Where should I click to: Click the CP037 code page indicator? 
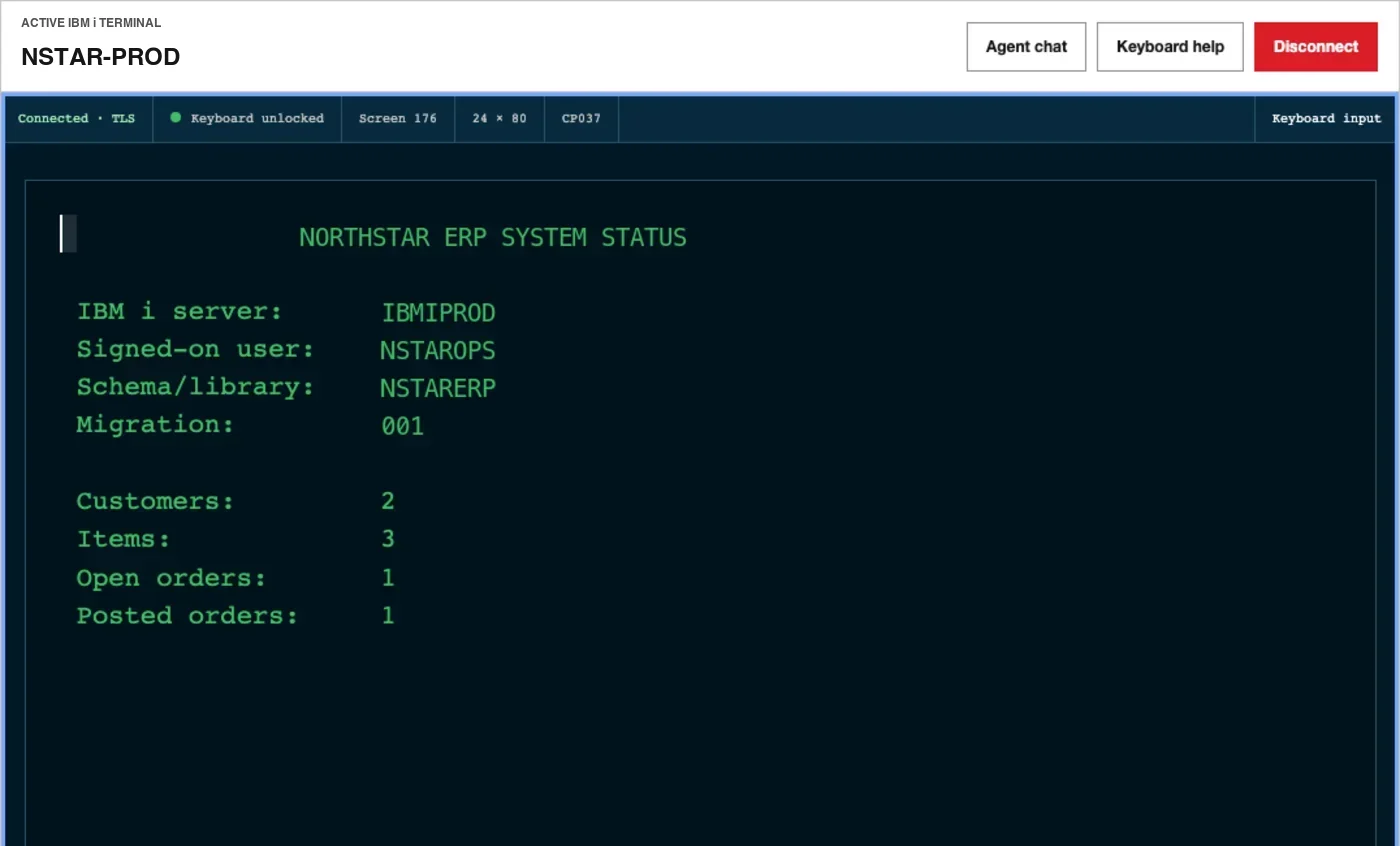(581, 118)
